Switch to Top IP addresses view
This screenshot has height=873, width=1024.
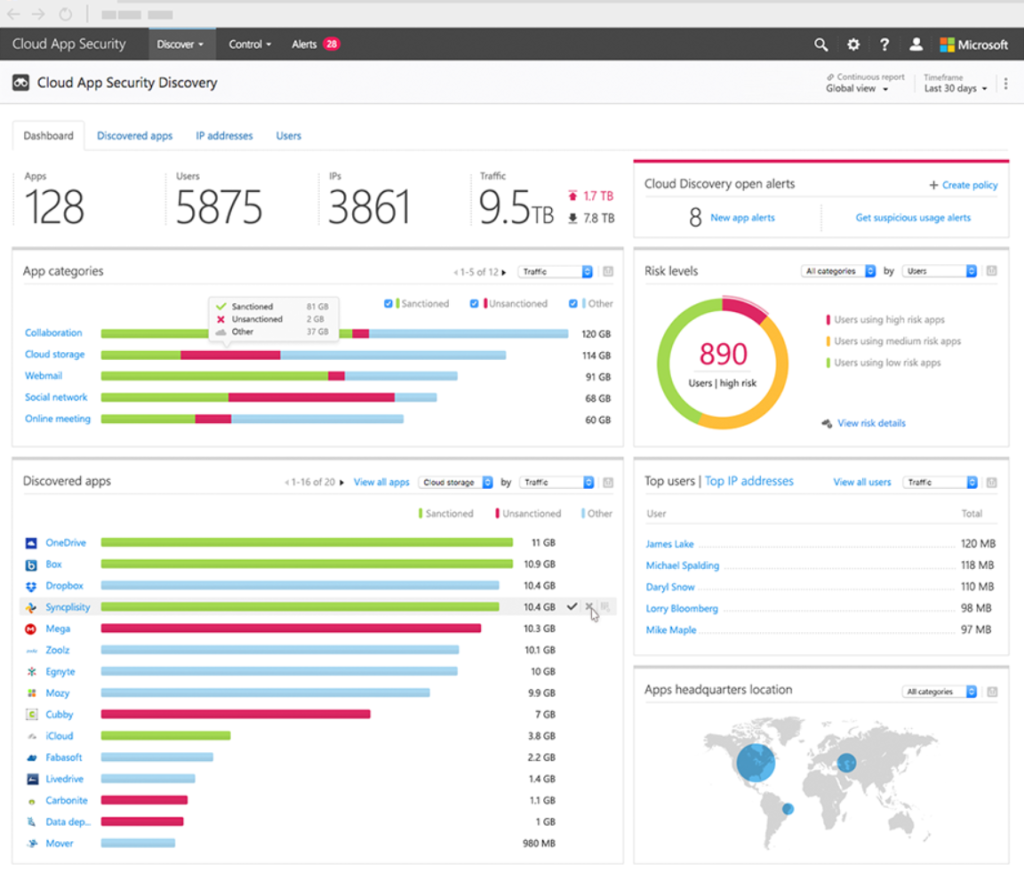coord(749,481)
